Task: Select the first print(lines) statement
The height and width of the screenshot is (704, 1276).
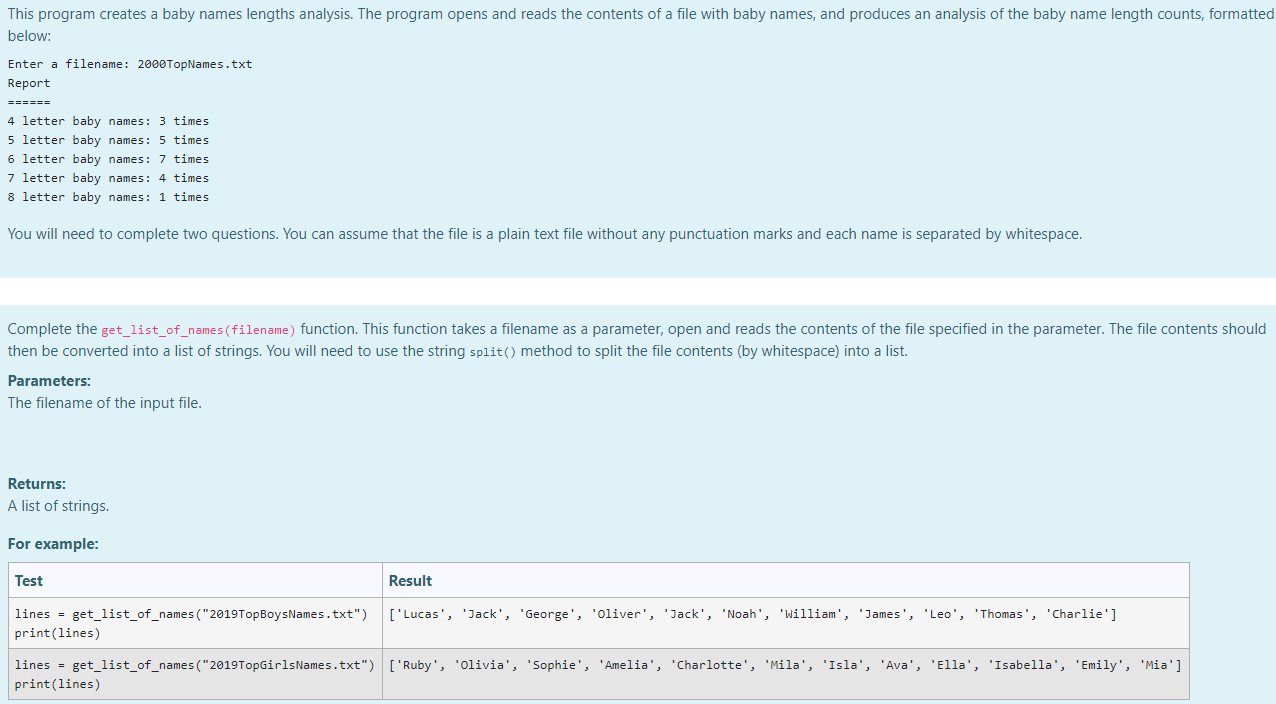Action: 53,632
